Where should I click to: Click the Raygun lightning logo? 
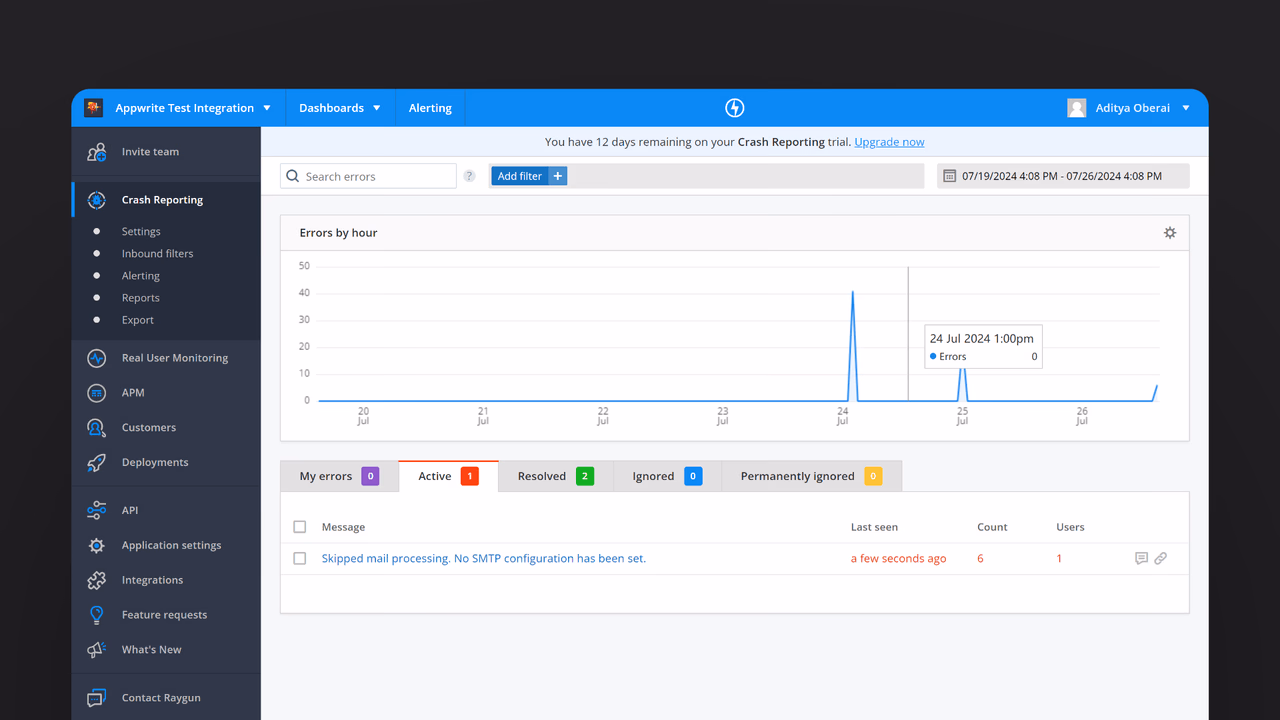click(x=734, y=108)
